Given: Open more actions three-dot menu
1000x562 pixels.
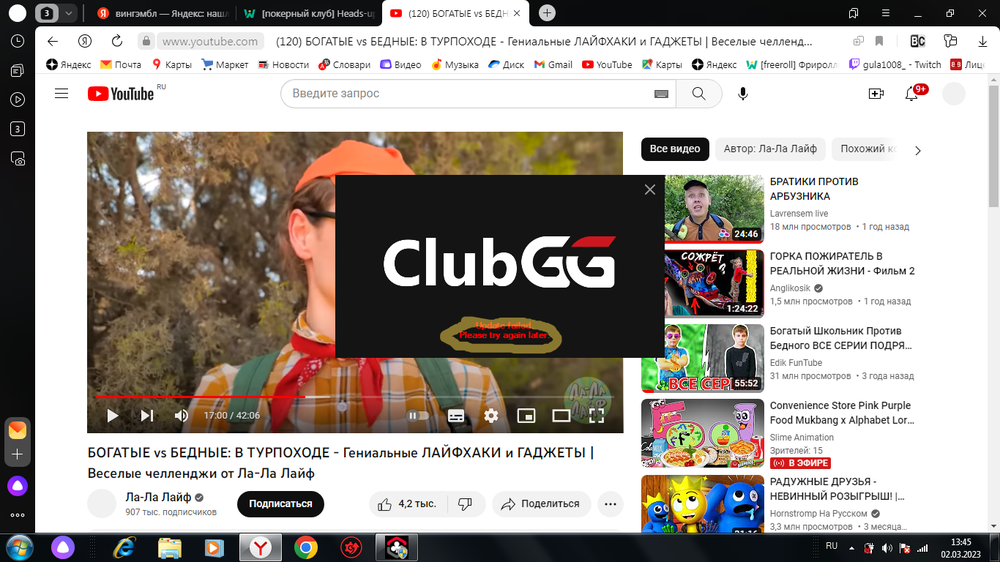Looking at the screenshot, I should [610, 504].
